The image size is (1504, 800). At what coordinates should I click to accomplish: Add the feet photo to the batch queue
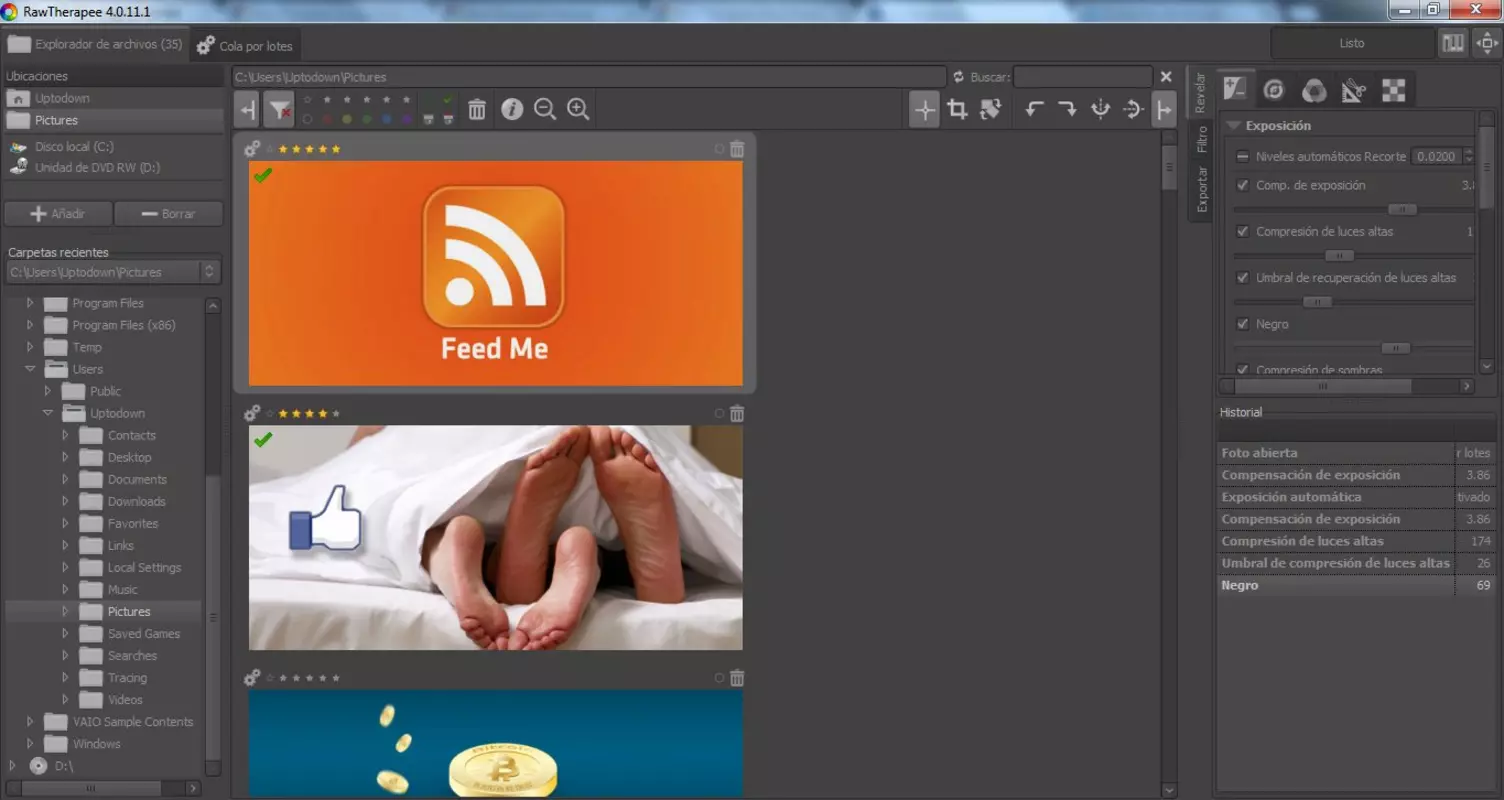(252, 413)
